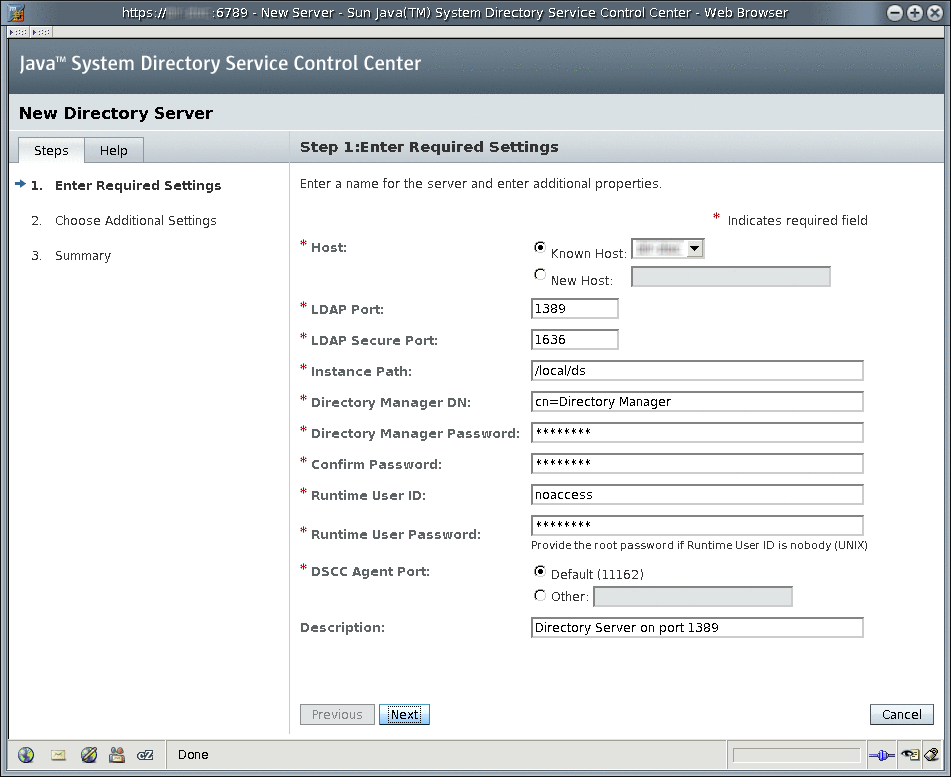
Task: Select the Known Host radio button
Action: click(540, 247)
